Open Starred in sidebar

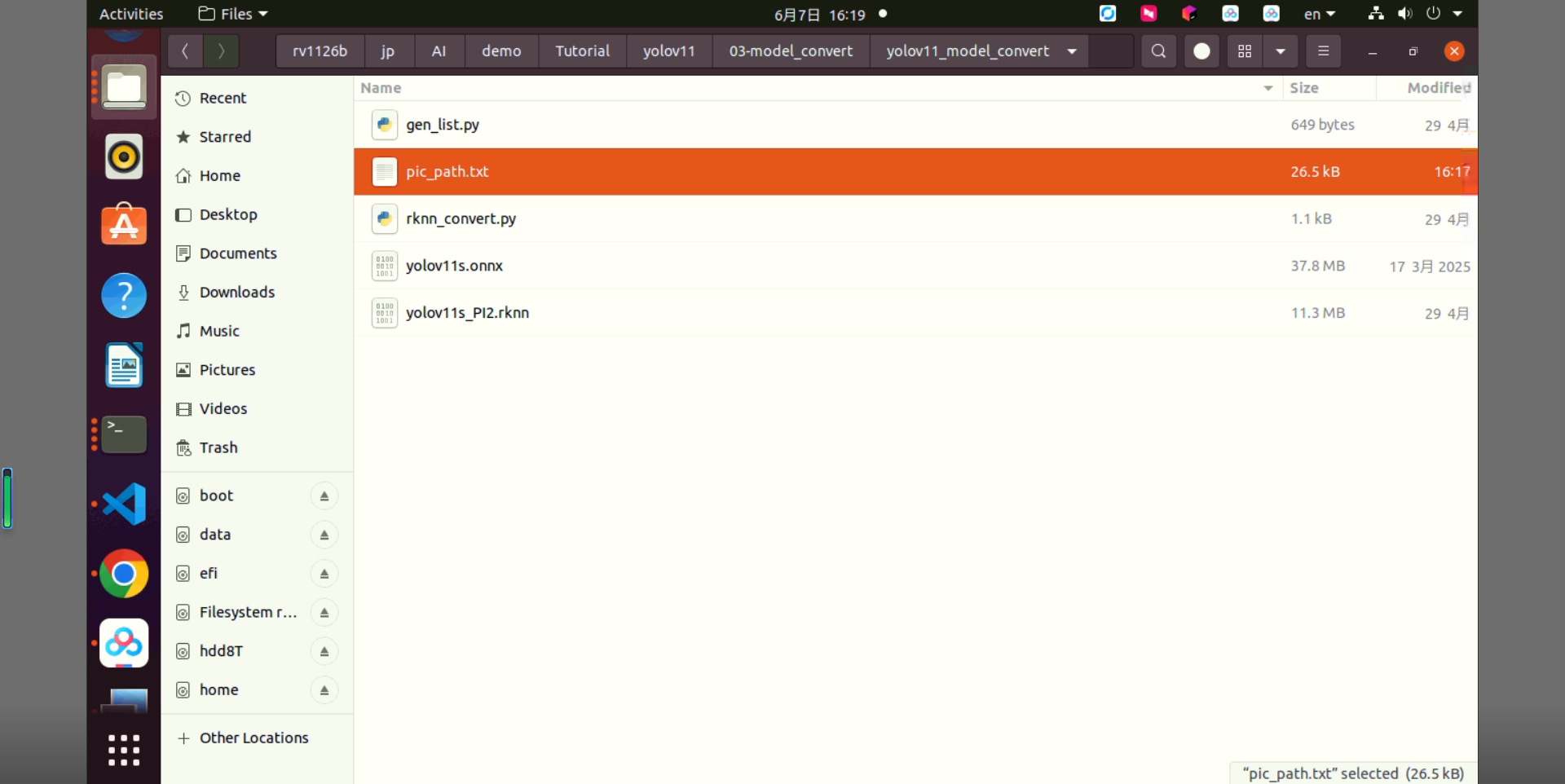[x=257, y=137]
